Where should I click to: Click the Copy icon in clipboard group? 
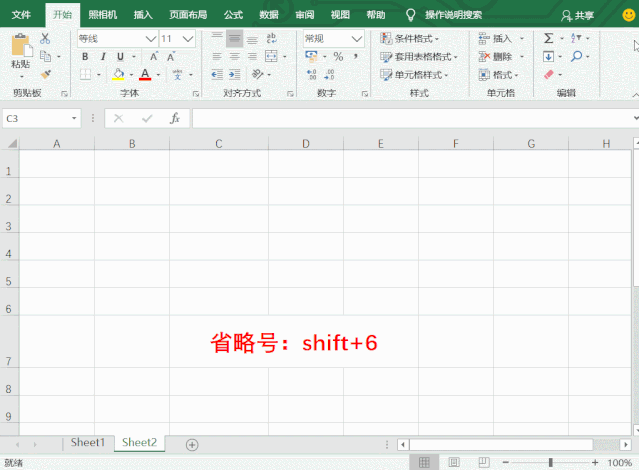46,56
